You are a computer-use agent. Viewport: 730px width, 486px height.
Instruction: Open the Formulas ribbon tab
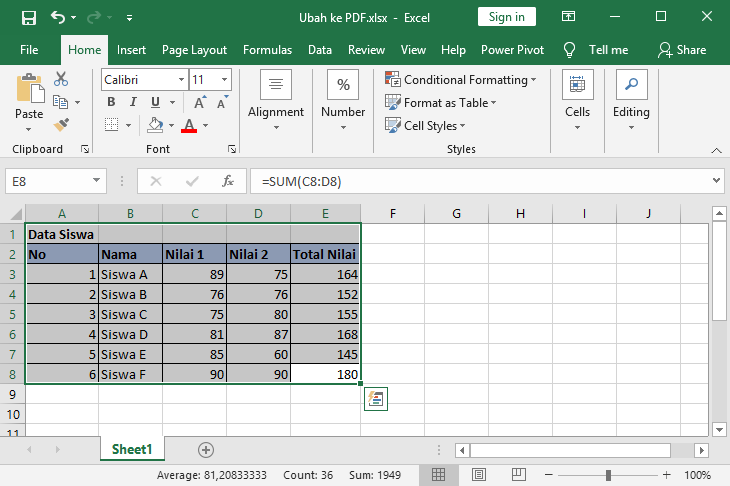coord(267,50)
